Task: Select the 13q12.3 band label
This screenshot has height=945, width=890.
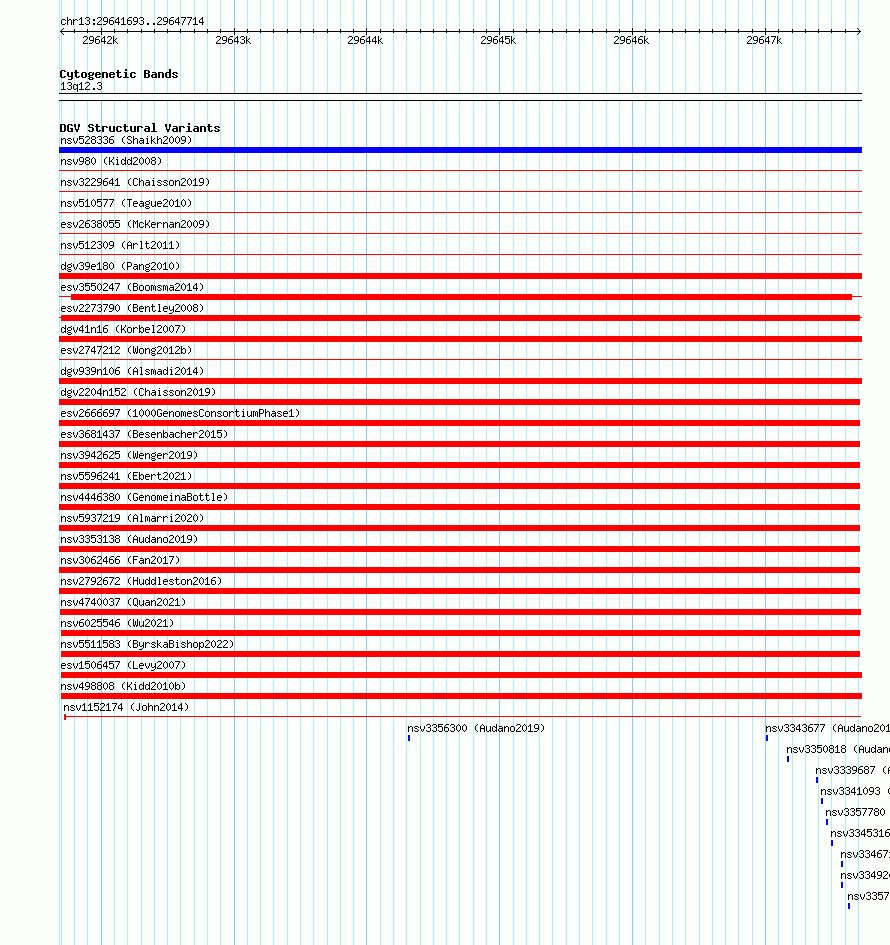Action: pyautogui.click(x=81, y=86)
